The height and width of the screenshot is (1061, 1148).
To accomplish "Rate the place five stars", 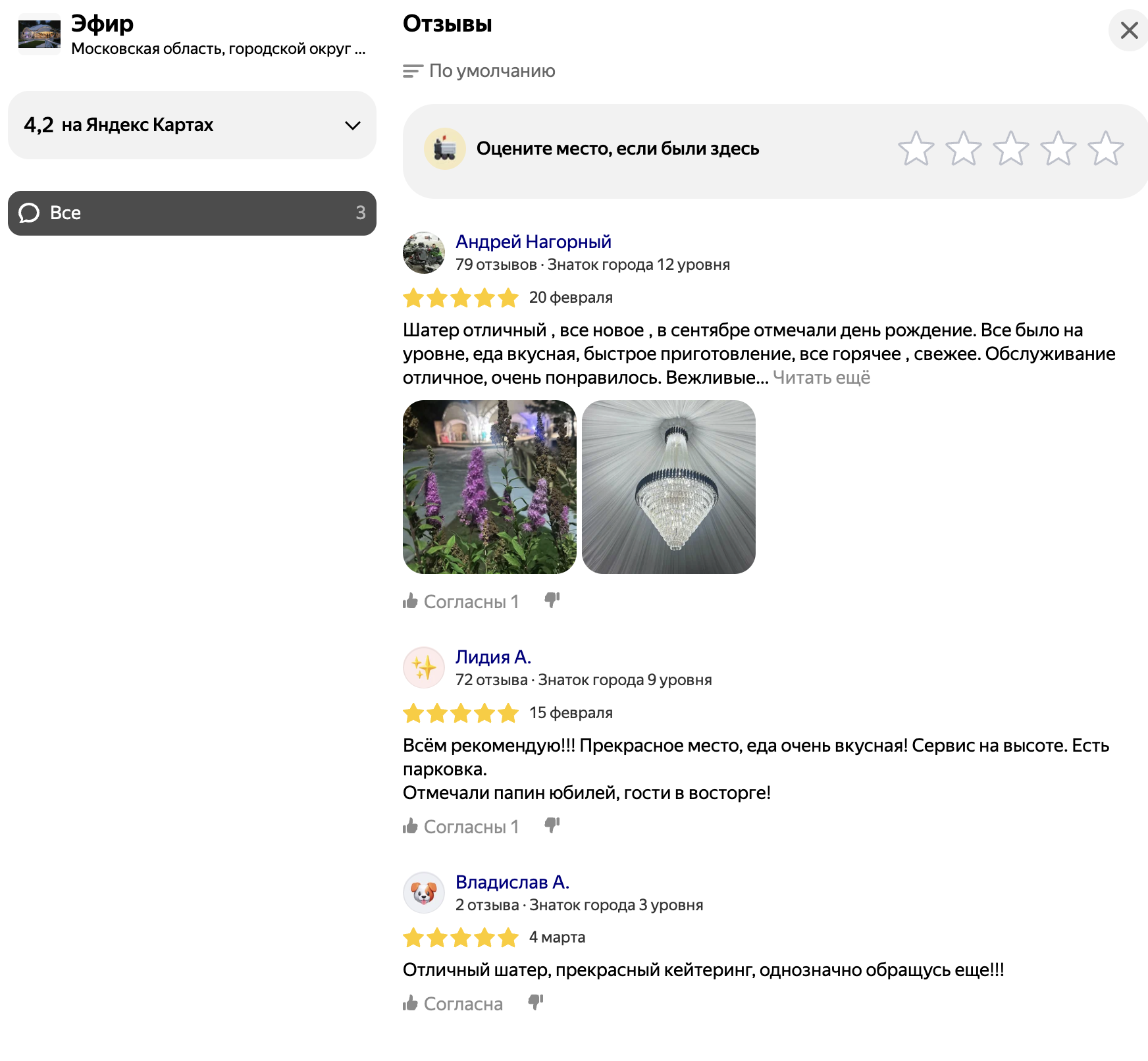I will 1105,149.
